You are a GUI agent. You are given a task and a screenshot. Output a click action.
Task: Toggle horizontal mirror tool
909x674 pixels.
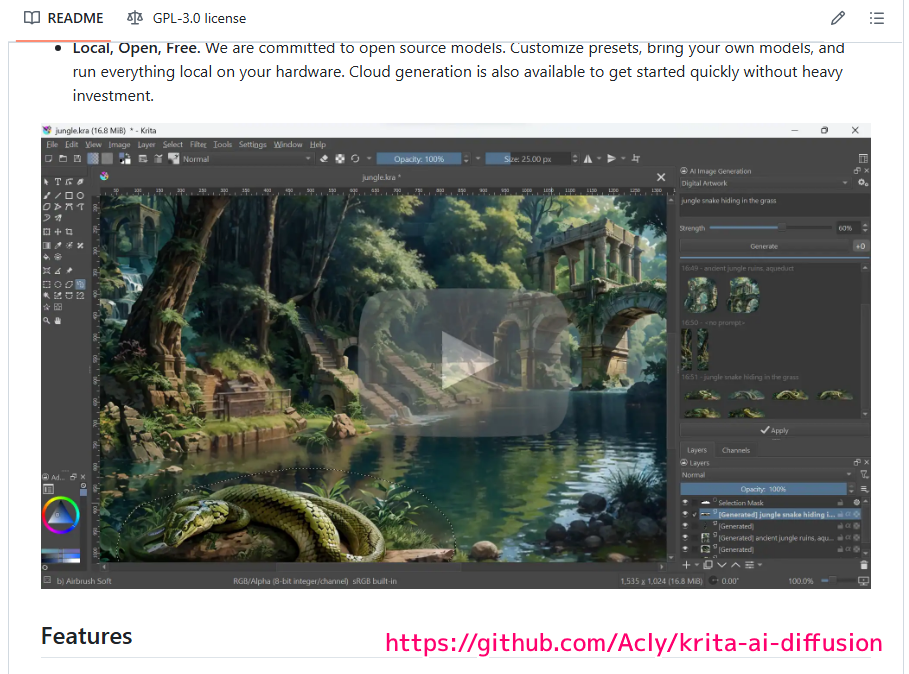tap(588, 159)
